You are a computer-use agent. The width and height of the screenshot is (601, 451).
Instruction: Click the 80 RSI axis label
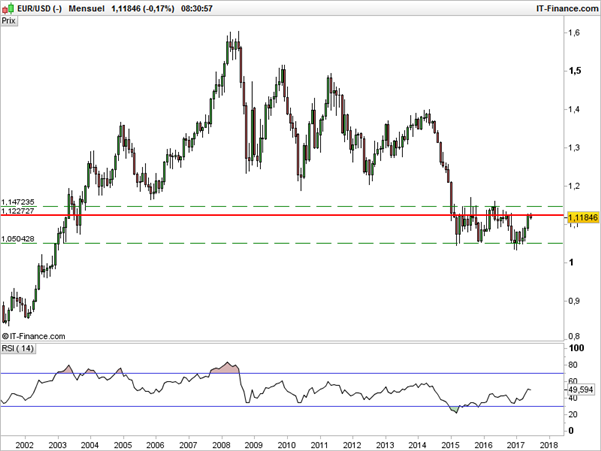[573, 365]
